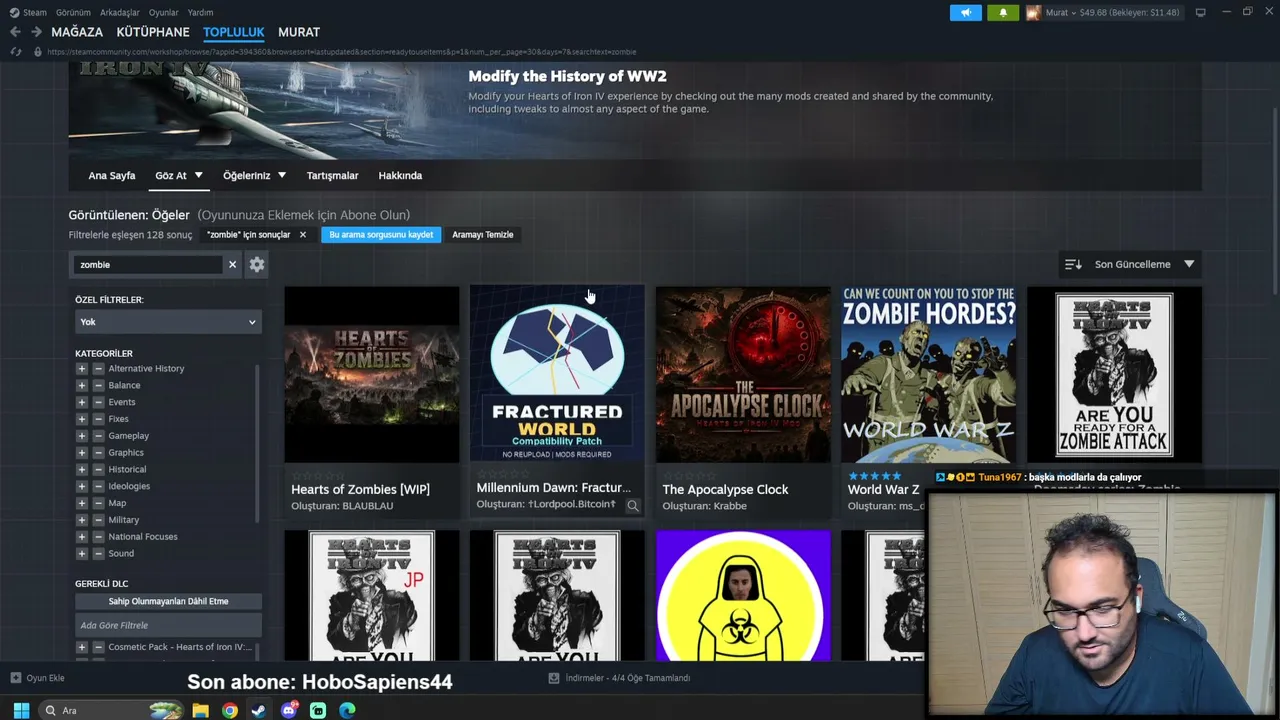Open the Son Güncelleme sort dropdown

pyautogui.click(x=1131, y=264)
